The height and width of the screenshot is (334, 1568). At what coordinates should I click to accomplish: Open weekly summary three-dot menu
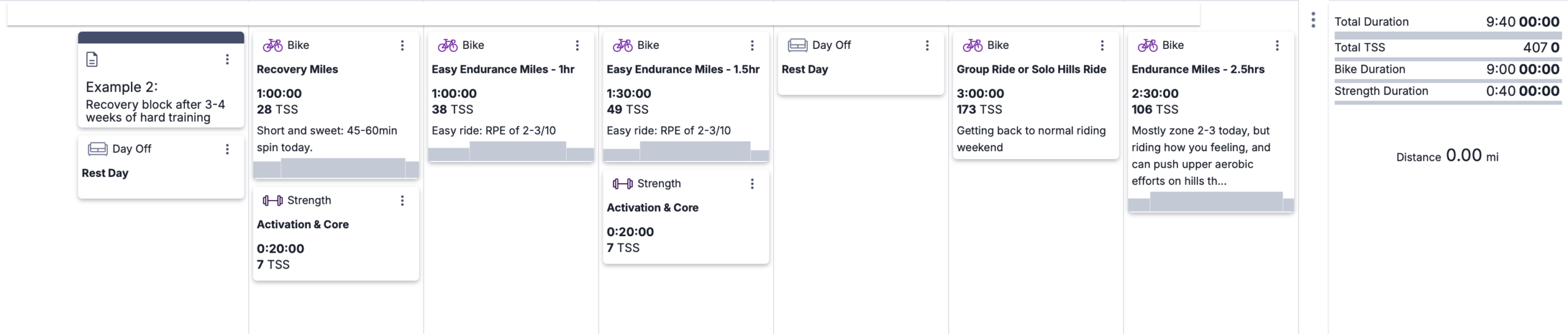[1313, 20]
